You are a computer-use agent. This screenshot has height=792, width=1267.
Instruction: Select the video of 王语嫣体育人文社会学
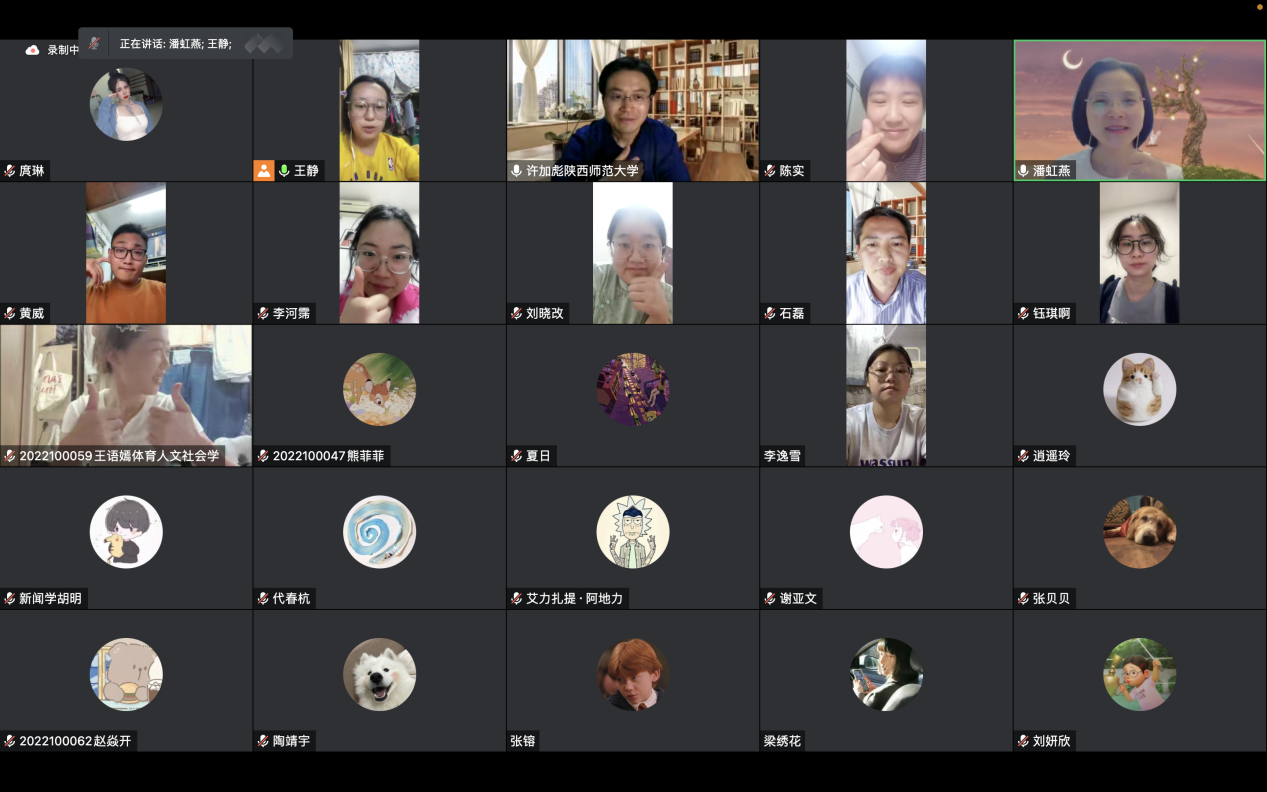[126, 395]
